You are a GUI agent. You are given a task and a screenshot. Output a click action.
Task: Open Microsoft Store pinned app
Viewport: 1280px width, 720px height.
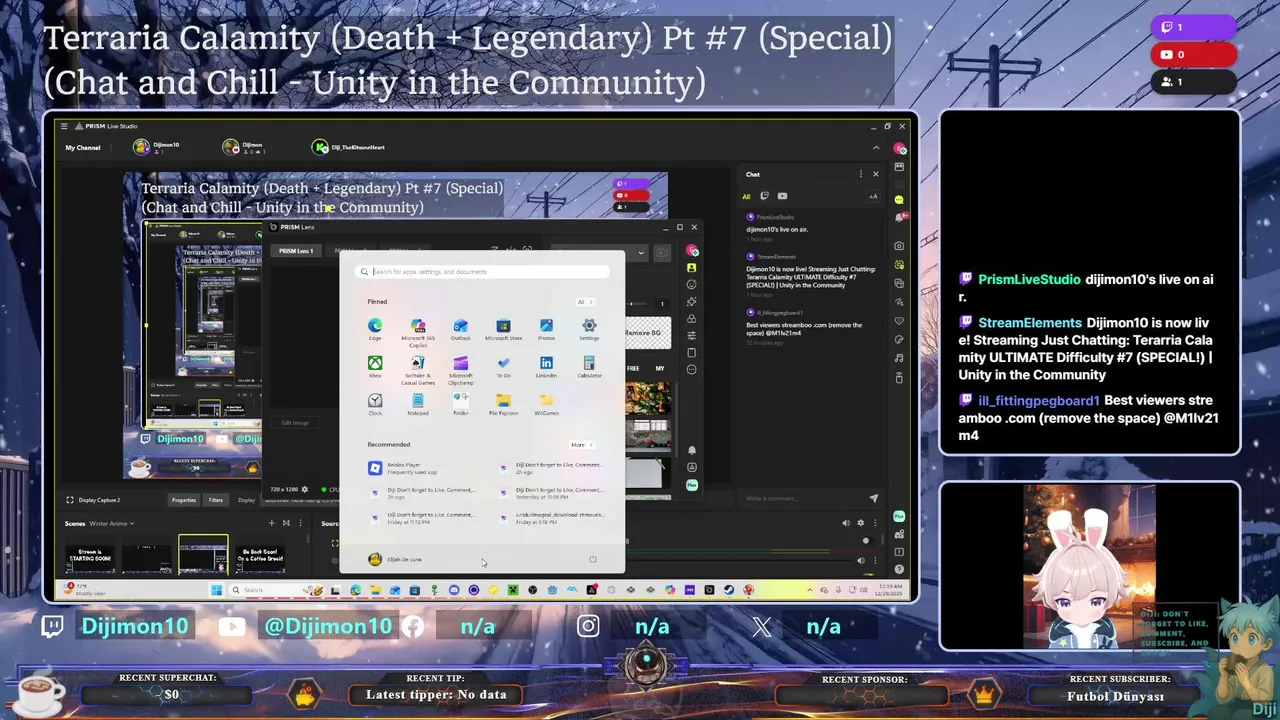click(x=503, y=329)
